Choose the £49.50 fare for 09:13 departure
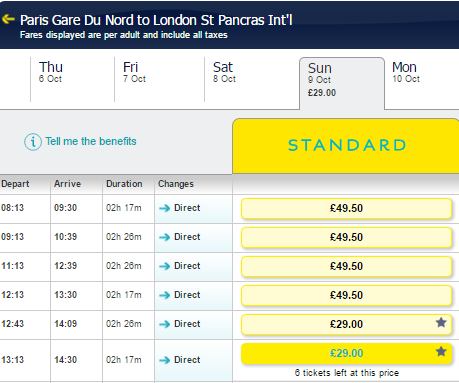The image size is (459, 383). coord(346,237)
